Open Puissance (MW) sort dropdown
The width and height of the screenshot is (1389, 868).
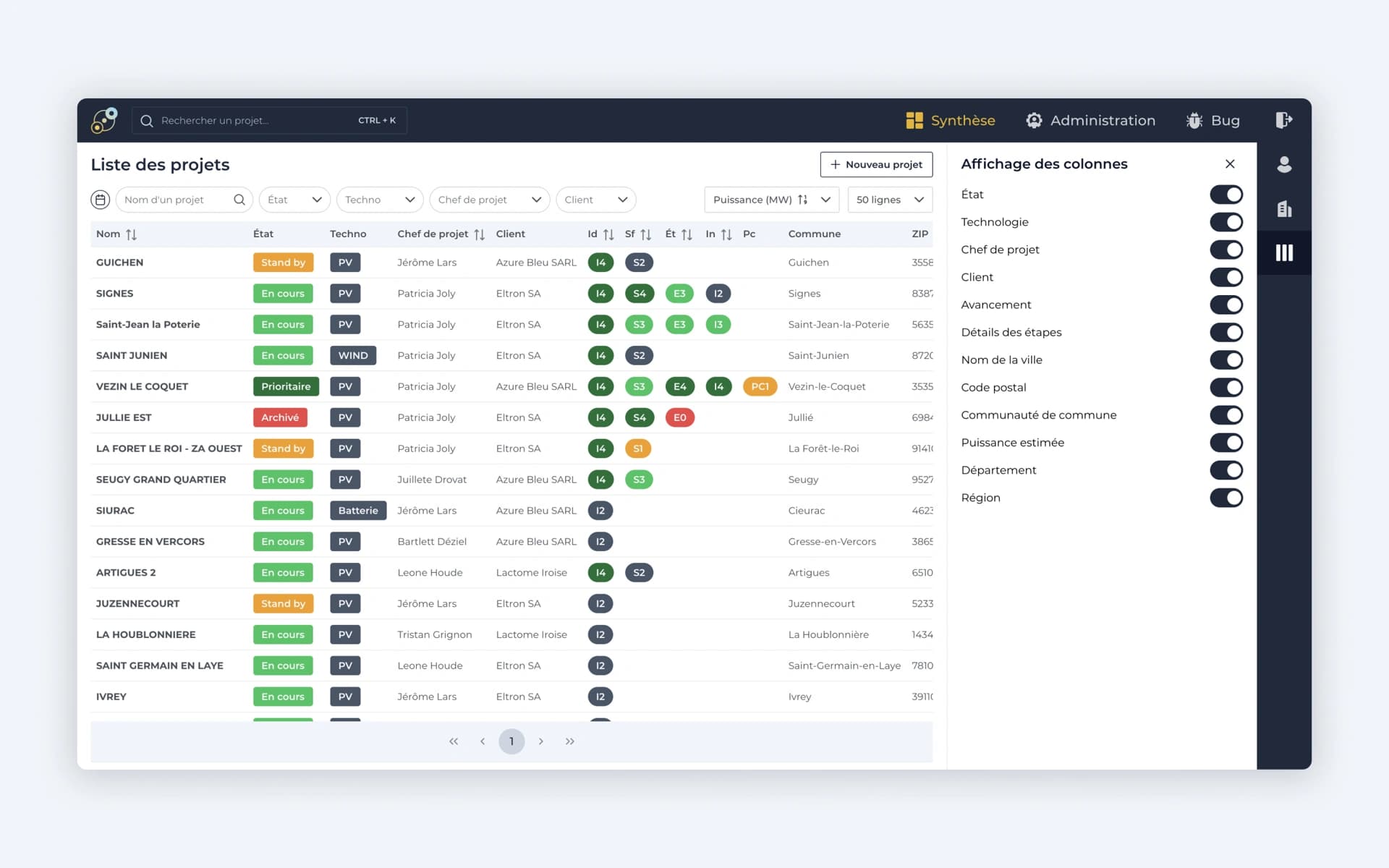point(771,200)
